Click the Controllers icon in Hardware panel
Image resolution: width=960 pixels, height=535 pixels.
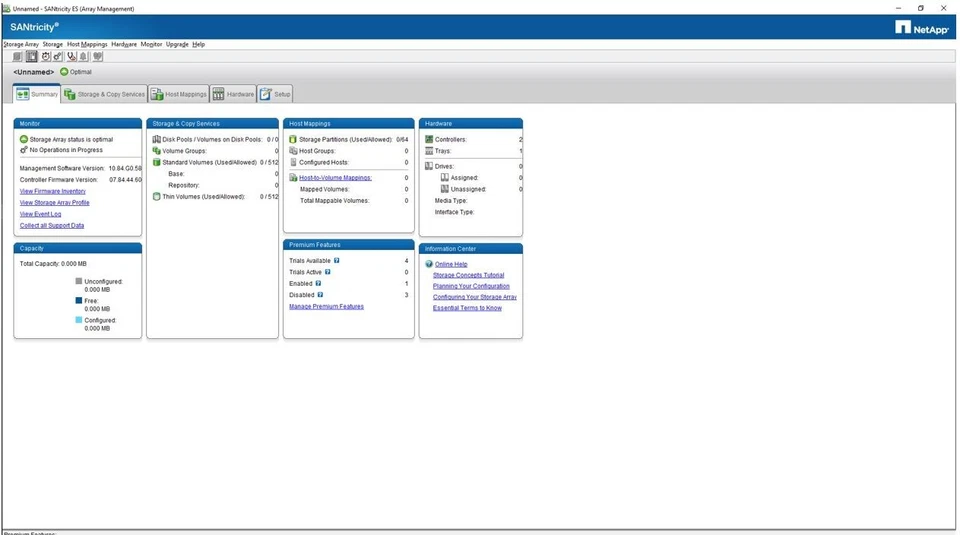429,139
